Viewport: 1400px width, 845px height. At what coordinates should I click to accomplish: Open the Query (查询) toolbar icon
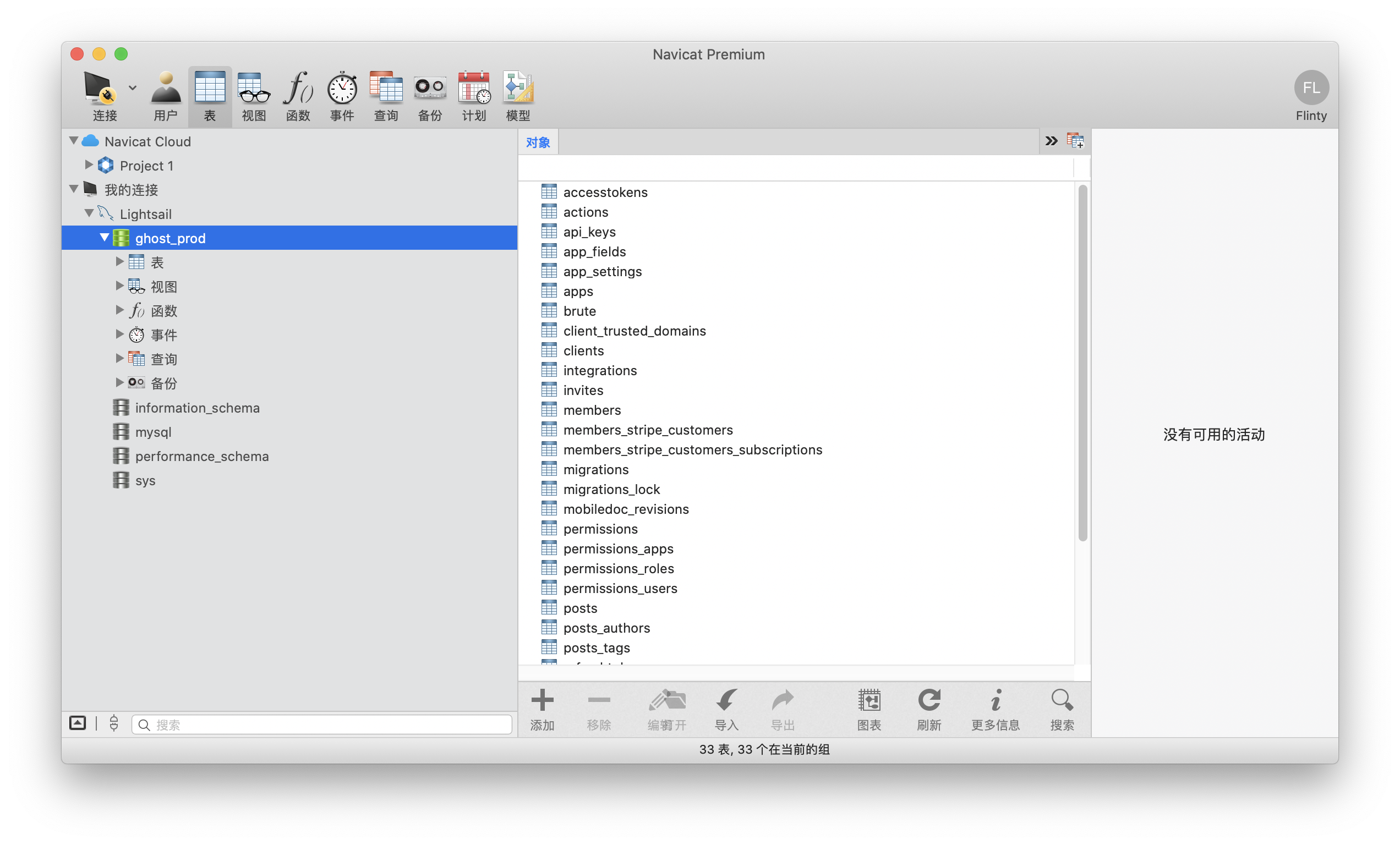(x=386, y=89)
